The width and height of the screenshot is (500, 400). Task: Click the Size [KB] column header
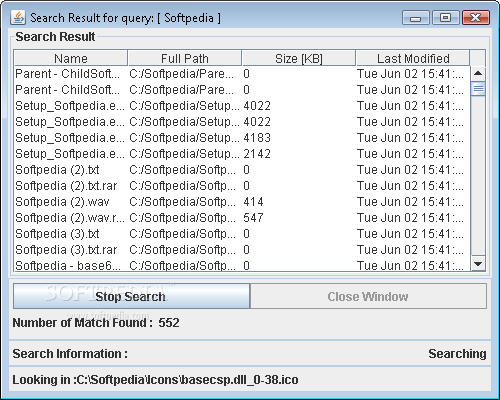[299, 58]
